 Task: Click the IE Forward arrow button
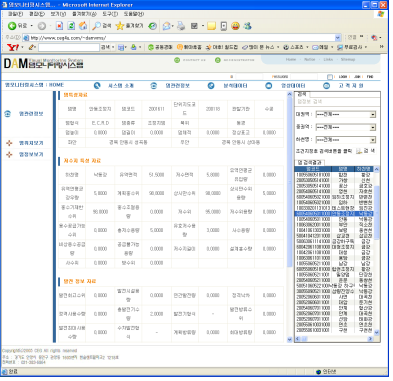(x=42, y=26)
